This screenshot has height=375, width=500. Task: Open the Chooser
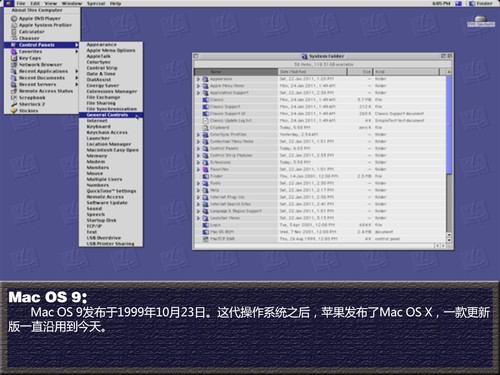pos(42,38)
